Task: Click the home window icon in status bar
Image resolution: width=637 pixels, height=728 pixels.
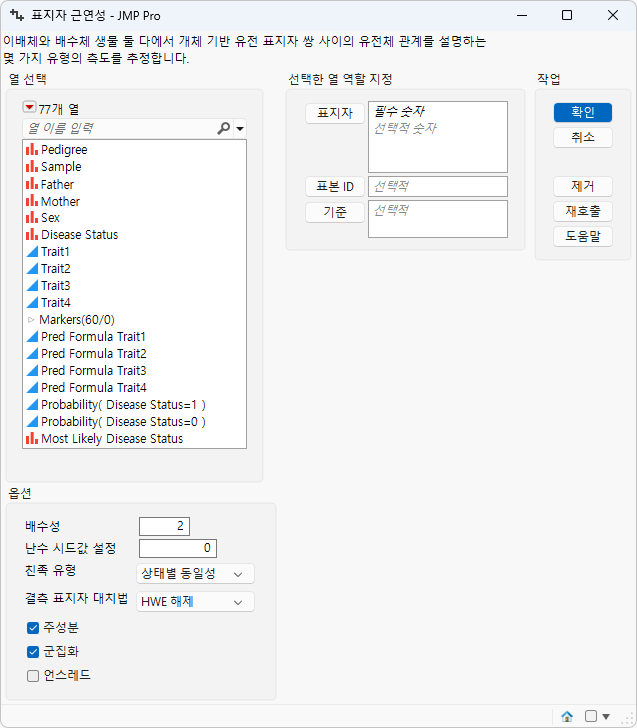Action: click(567, 716)
